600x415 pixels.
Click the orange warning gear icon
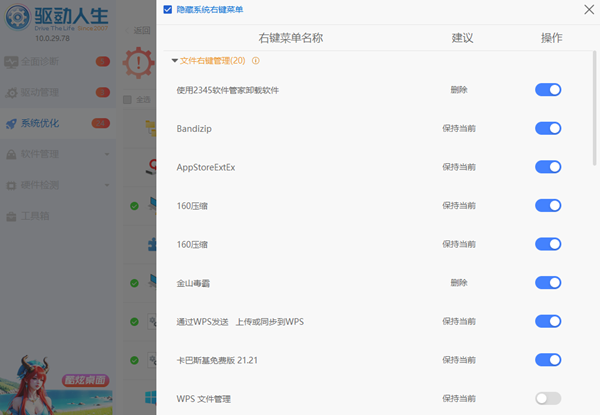[139, 62]
